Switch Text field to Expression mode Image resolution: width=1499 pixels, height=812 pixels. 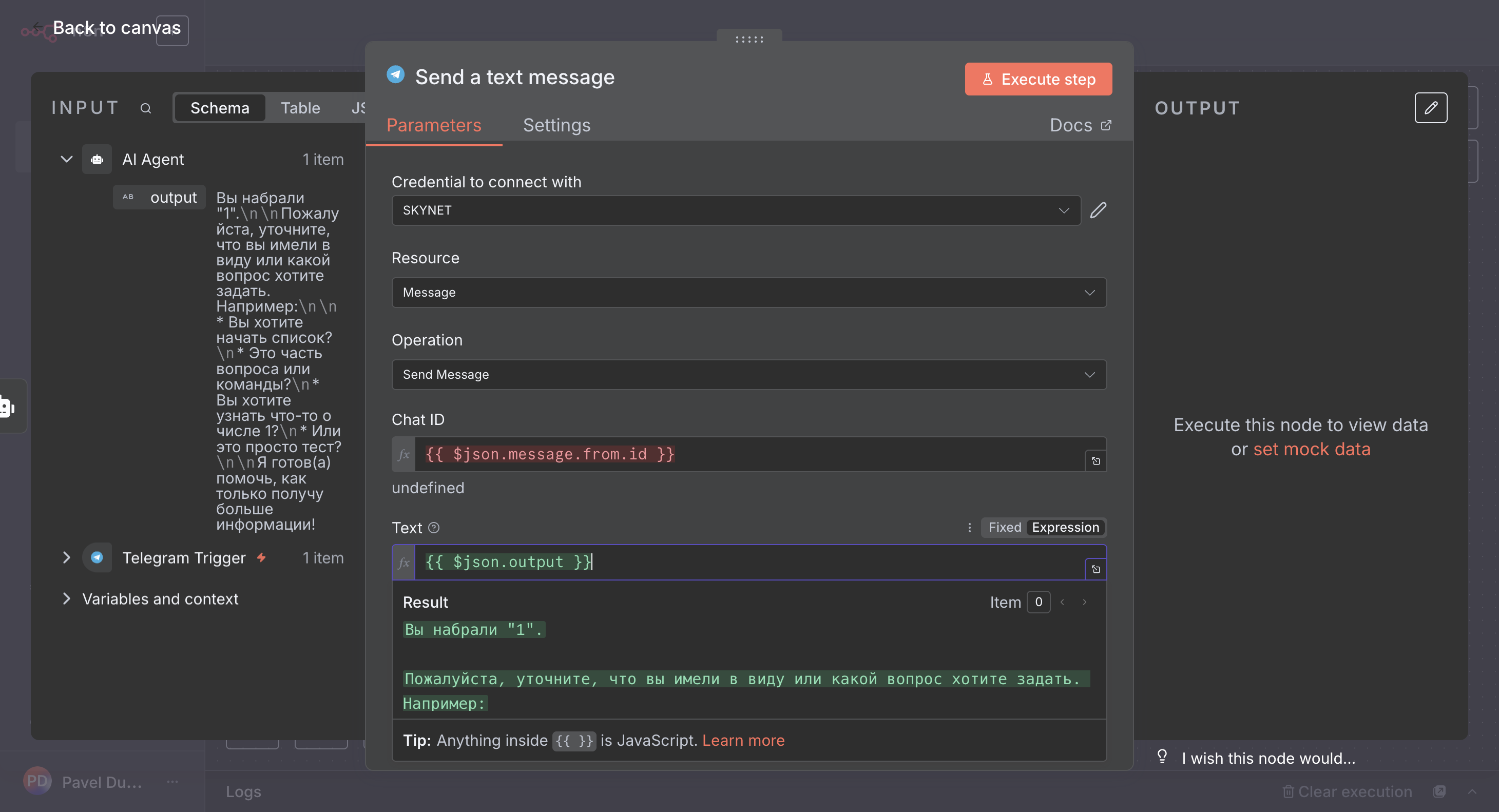coord(1065,528)
